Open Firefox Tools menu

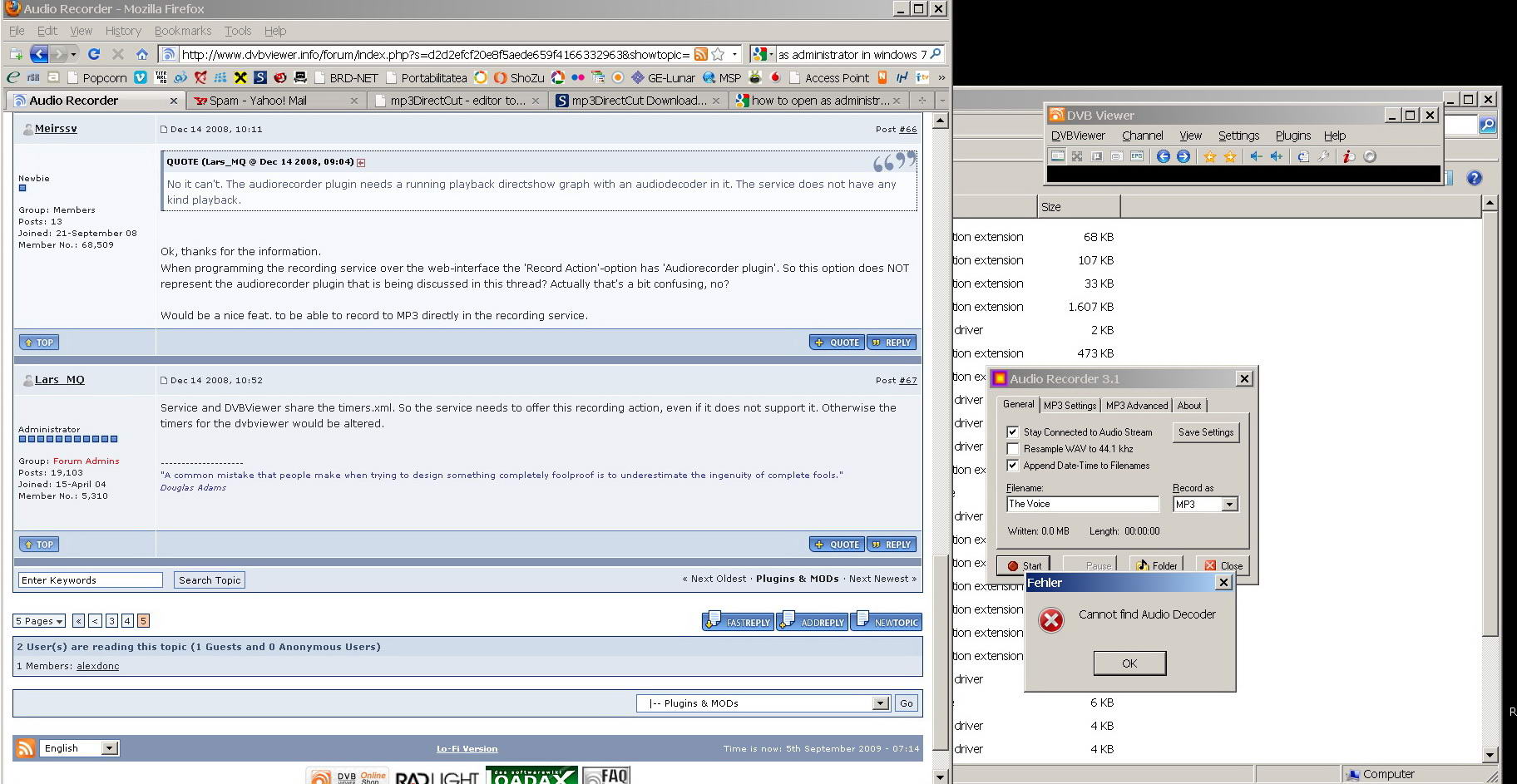point(238,31)
